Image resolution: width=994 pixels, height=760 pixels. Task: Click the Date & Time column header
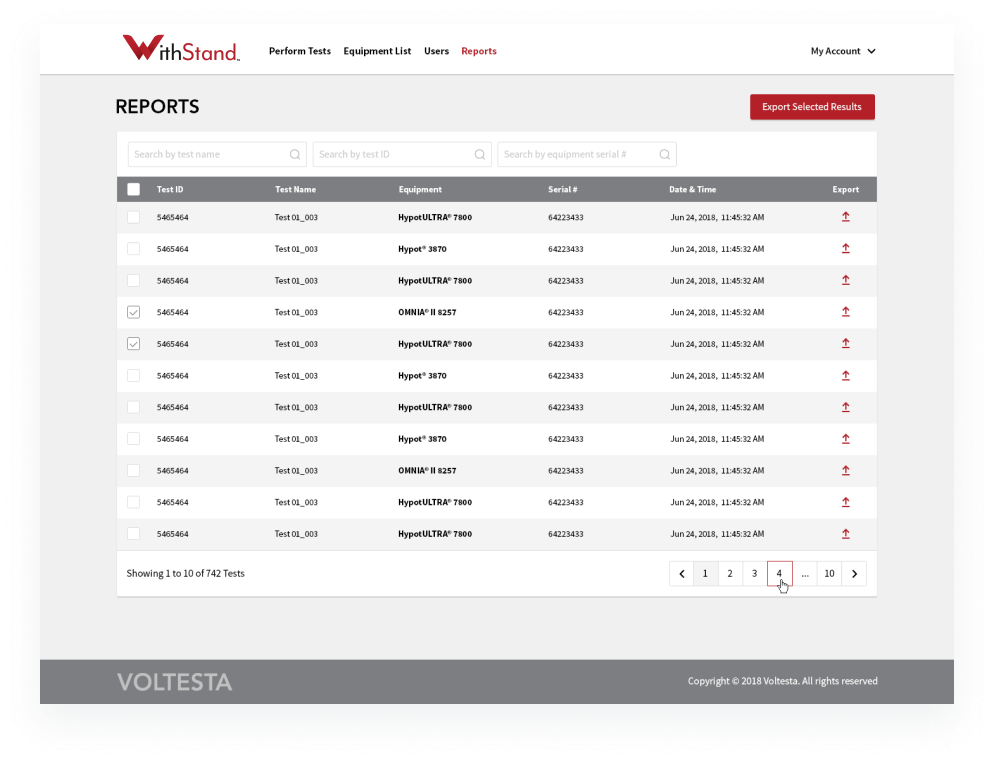pyautogui.click(x=692, y=190)
